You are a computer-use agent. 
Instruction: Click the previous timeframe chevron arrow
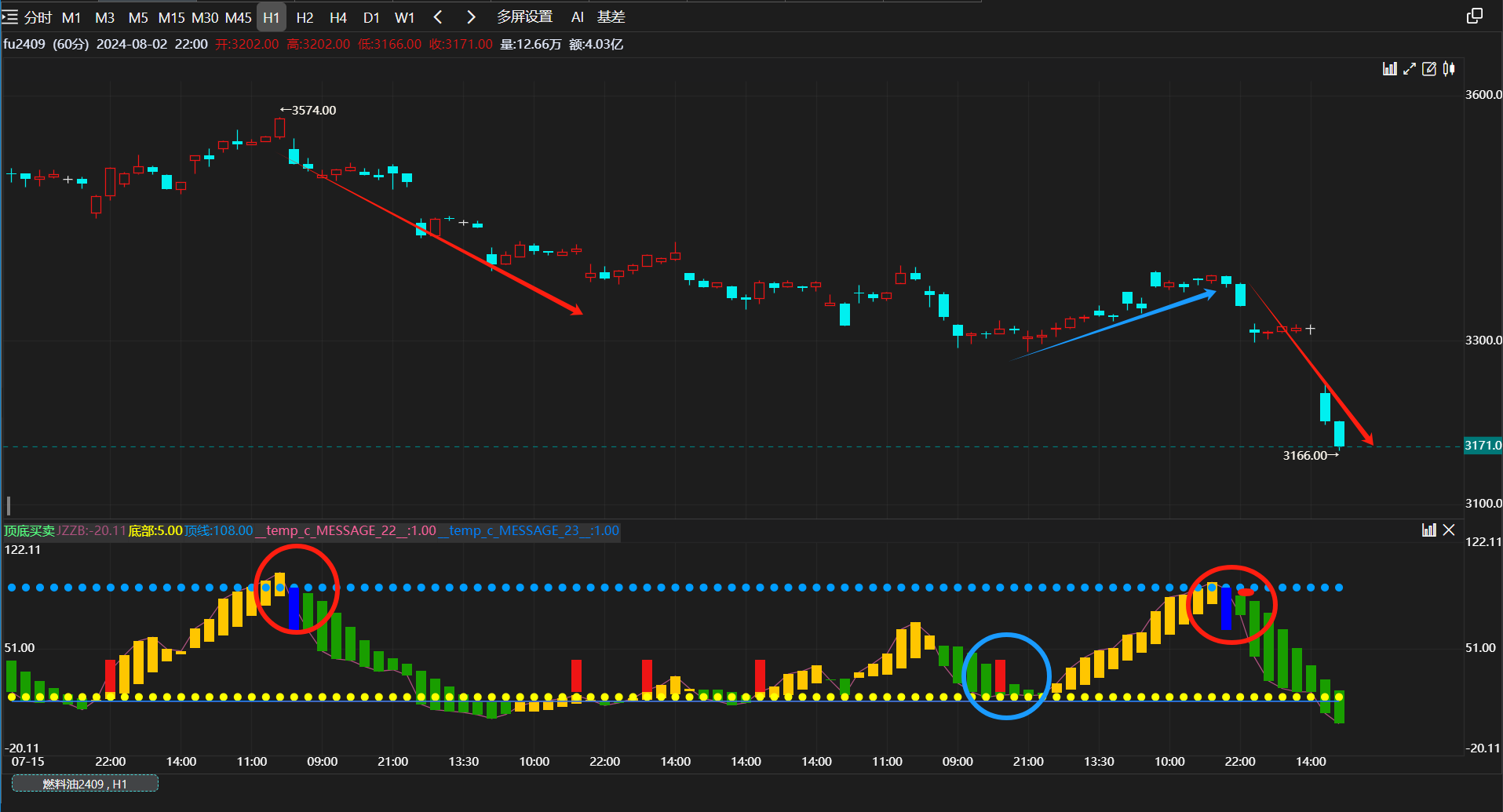(x=438, y=16)
